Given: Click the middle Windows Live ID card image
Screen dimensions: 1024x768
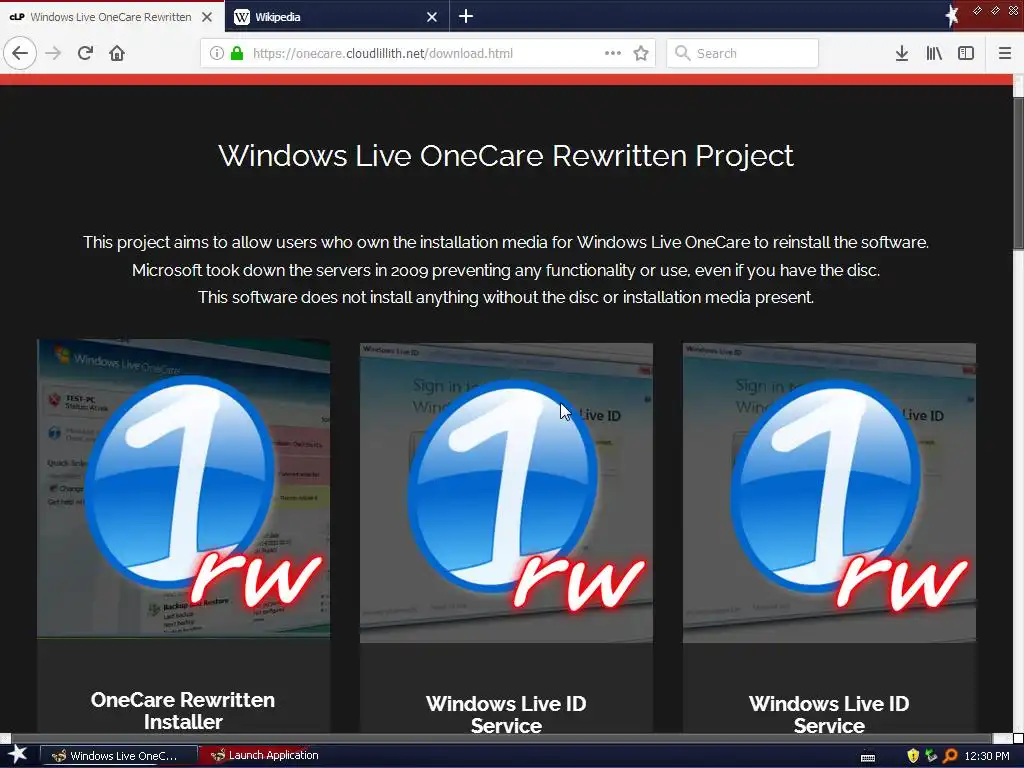Looking at the screenshot, I should click(x=506, y=492).
